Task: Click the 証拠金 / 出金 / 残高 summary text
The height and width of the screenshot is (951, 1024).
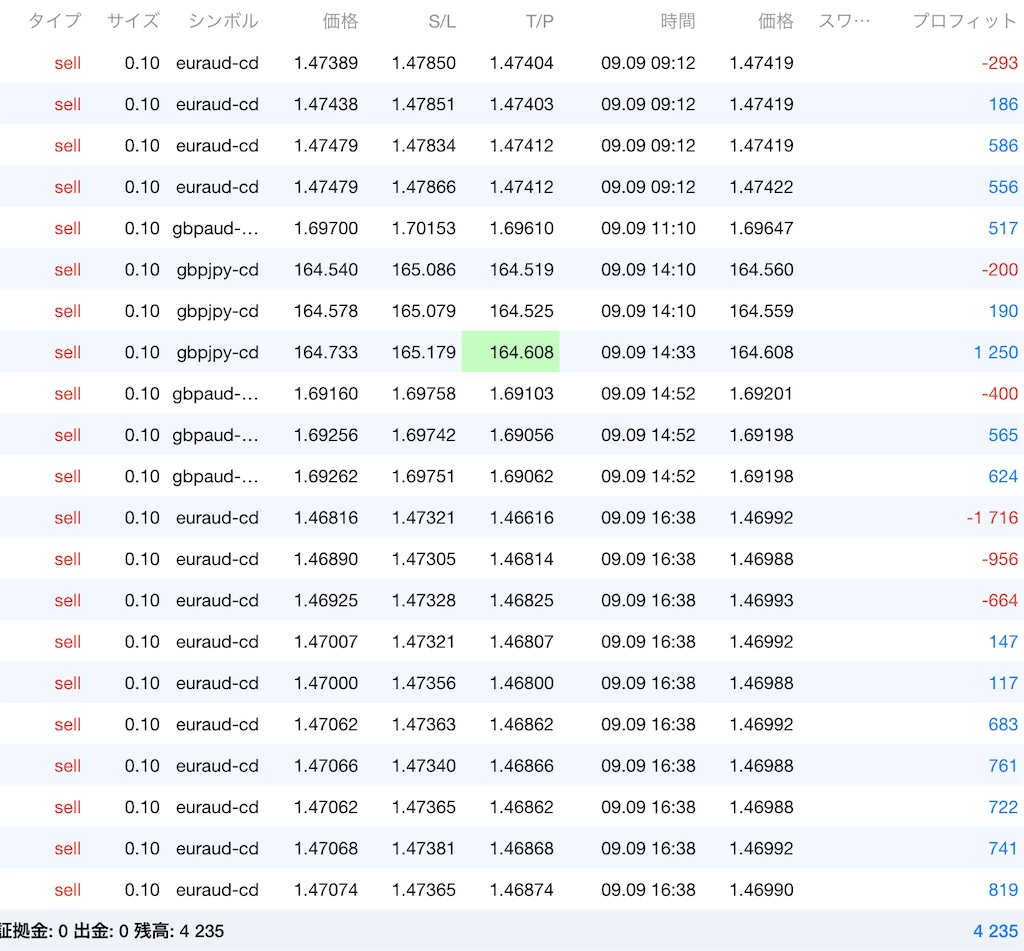Action: coord(112,931)
